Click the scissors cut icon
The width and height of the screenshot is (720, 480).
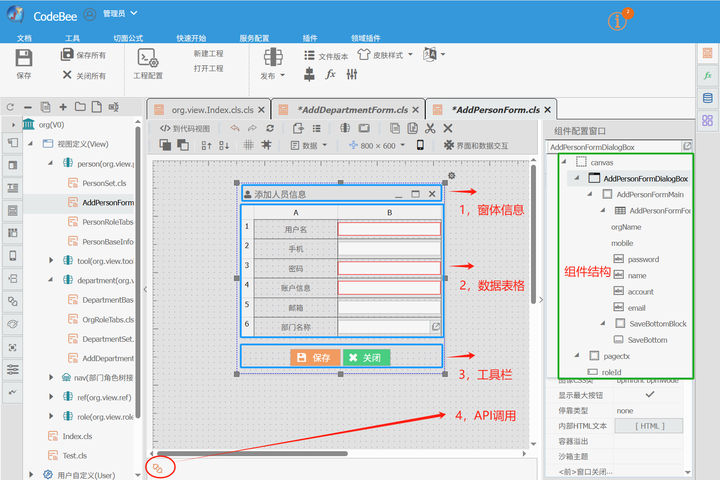click(430, 128)
